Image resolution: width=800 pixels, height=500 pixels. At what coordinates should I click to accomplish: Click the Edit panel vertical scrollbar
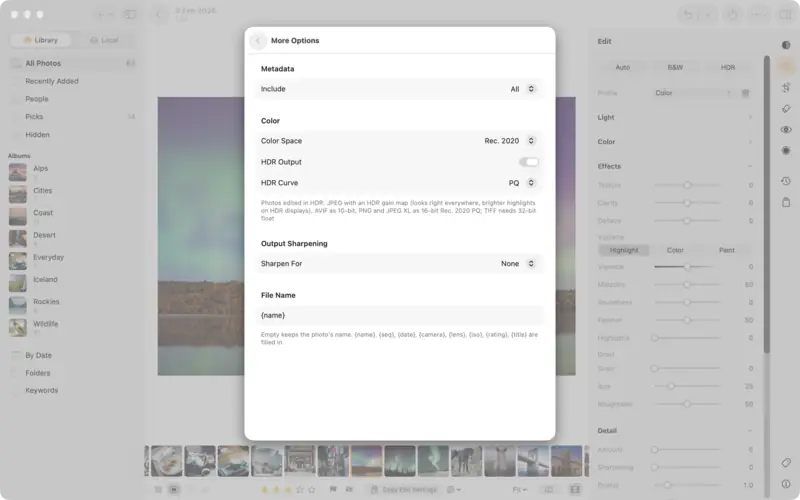pyautogui.click(x=766, y=204)
